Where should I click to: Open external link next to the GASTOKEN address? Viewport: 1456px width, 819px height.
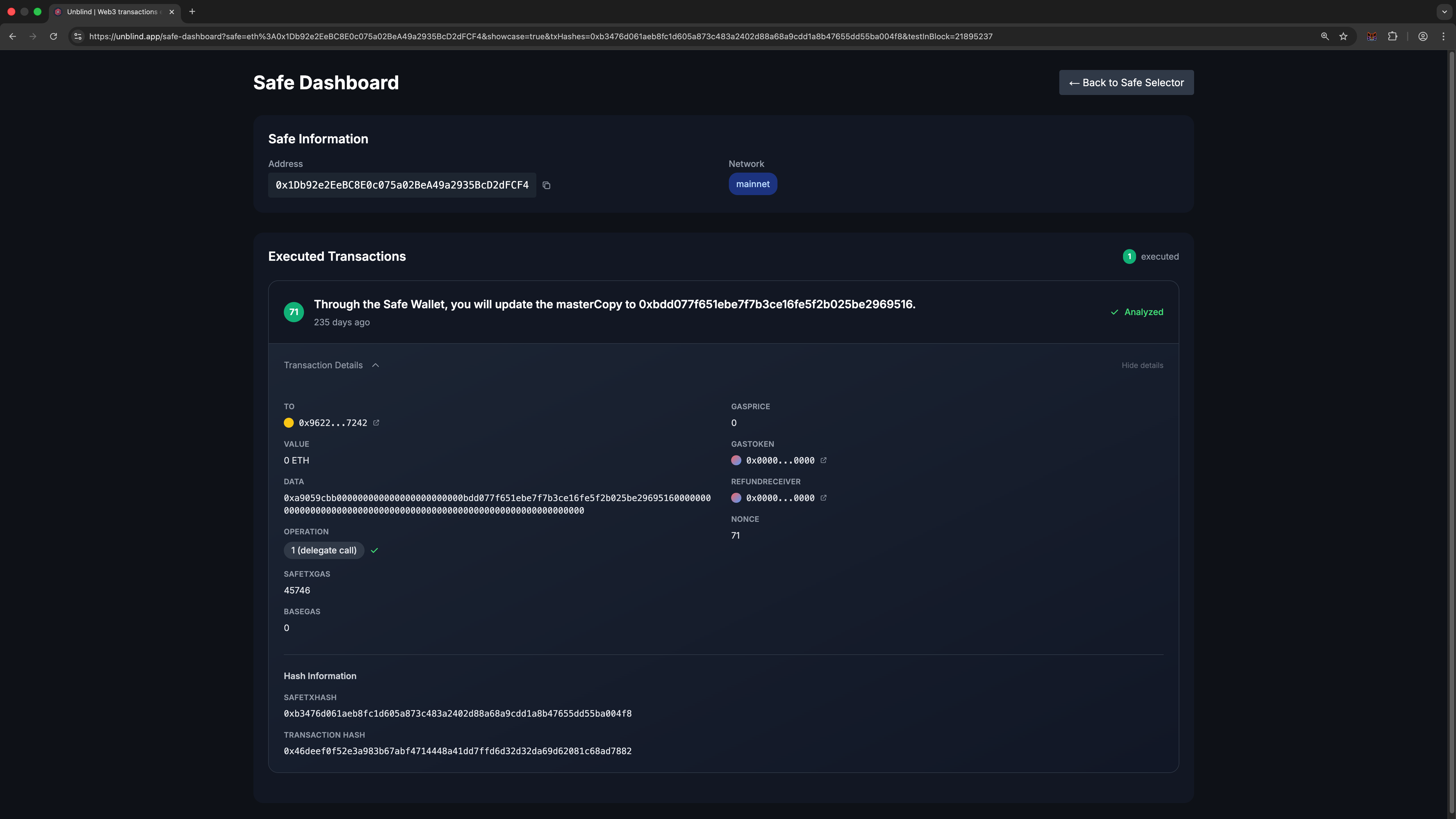824,460
